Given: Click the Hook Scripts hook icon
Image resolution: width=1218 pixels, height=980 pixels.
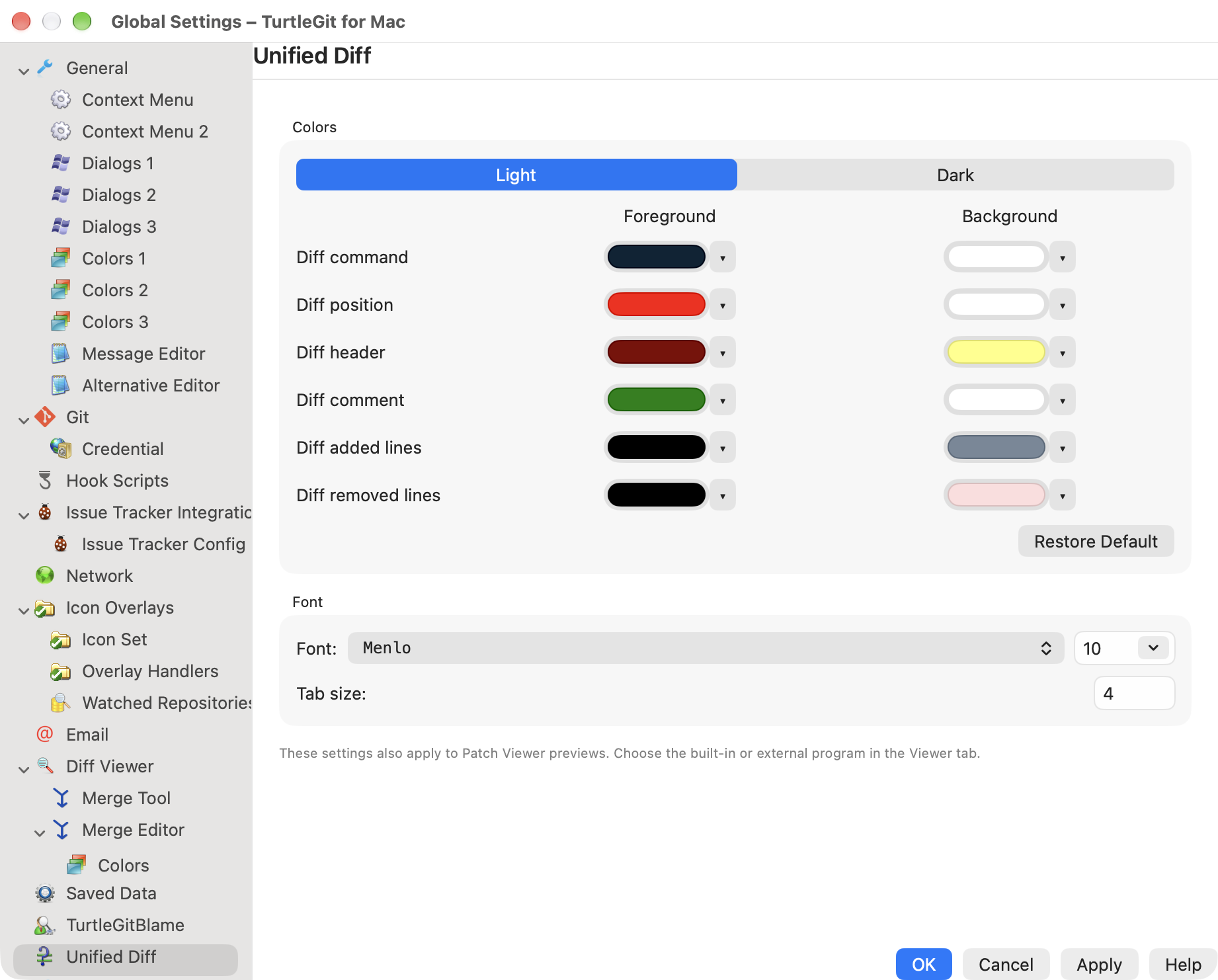Looking at the screenshot, I should [x=45, y=480].
